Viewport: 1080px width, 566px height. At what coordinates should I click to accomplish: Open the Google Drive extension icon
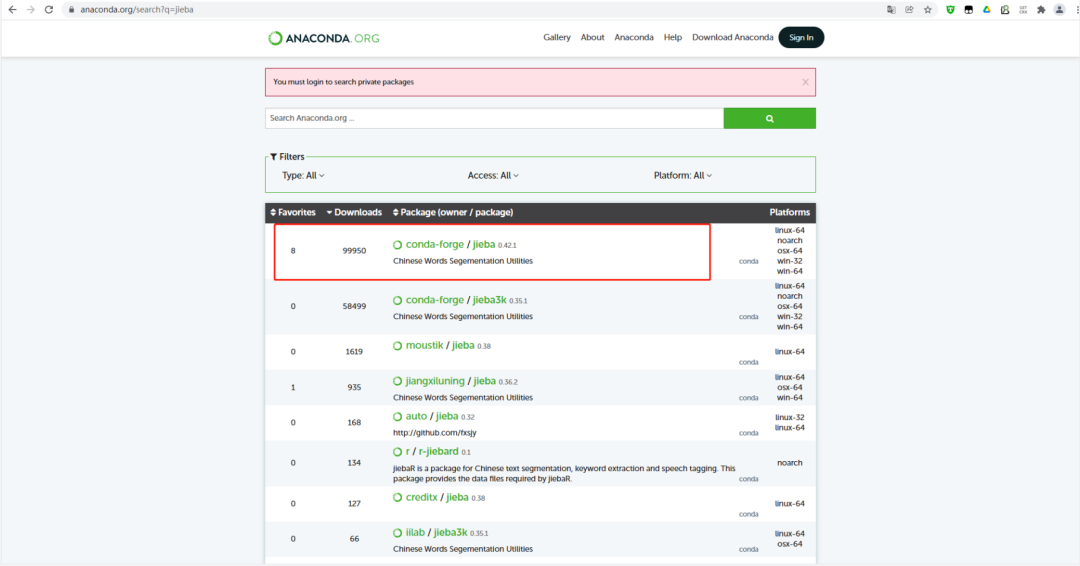click(x=986, y=9)
